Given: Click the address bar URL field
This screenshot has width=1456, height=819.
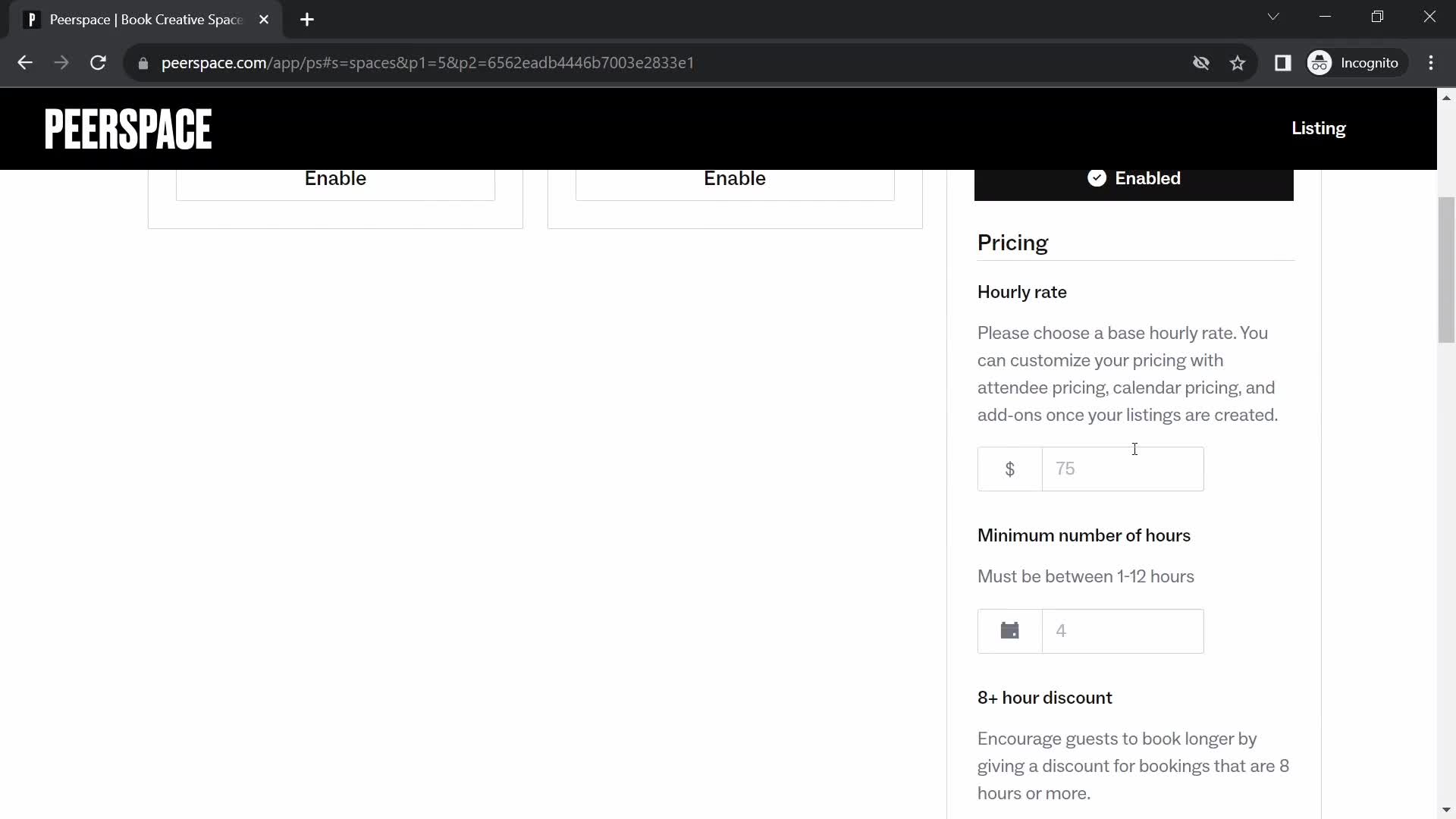Looking at the screenshot, I should 428,62.
